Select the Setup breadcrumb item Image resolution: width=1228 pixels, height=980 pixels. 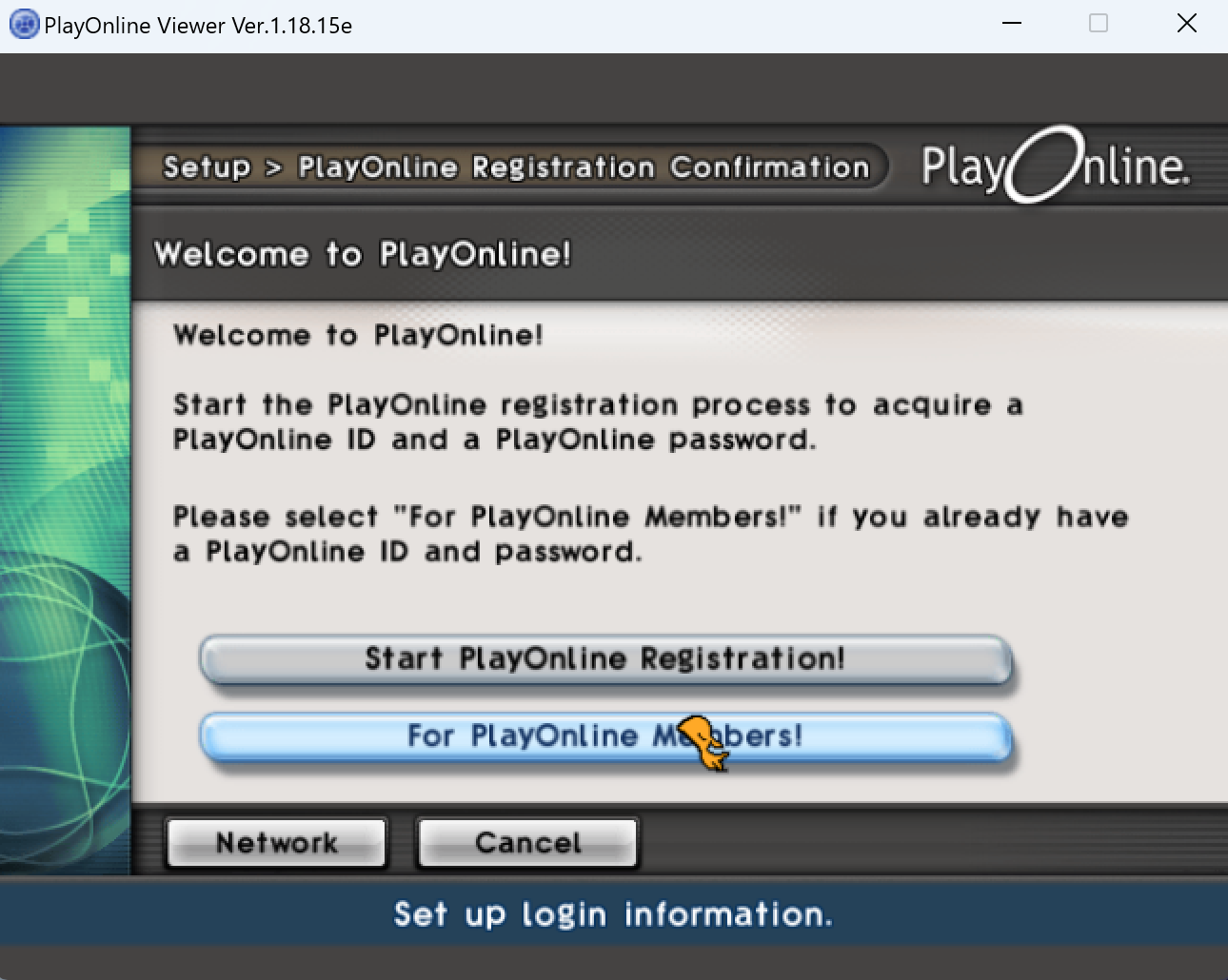click(x=207, y=167)
